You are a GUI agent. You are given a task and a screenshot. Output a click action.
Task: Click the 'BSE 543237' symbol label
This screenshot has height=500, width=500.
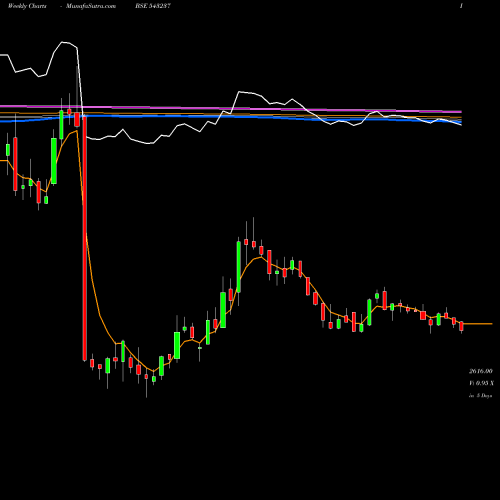click(153, 6)
